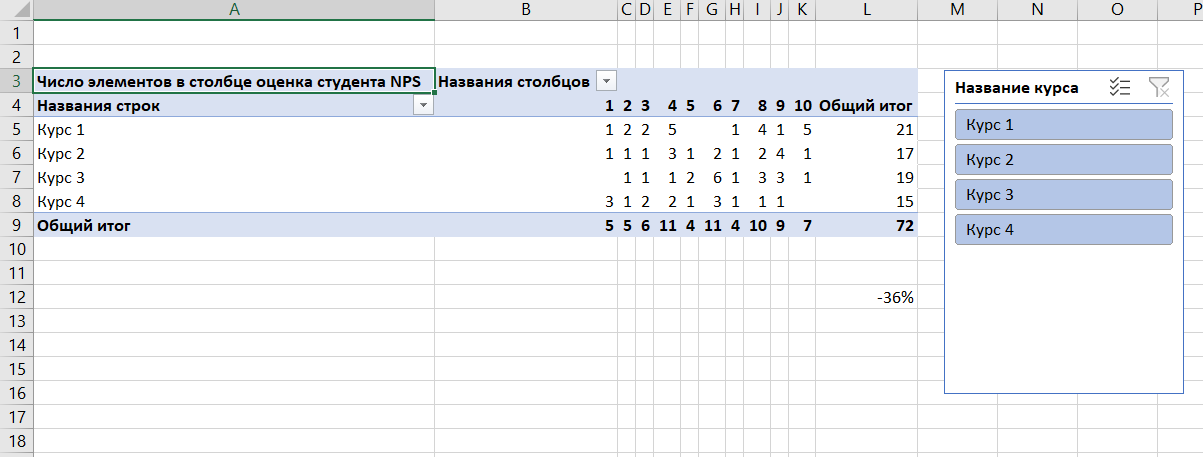Click Курс 2 row label in pivot table
1203x457 pixels.
point(234,153)
